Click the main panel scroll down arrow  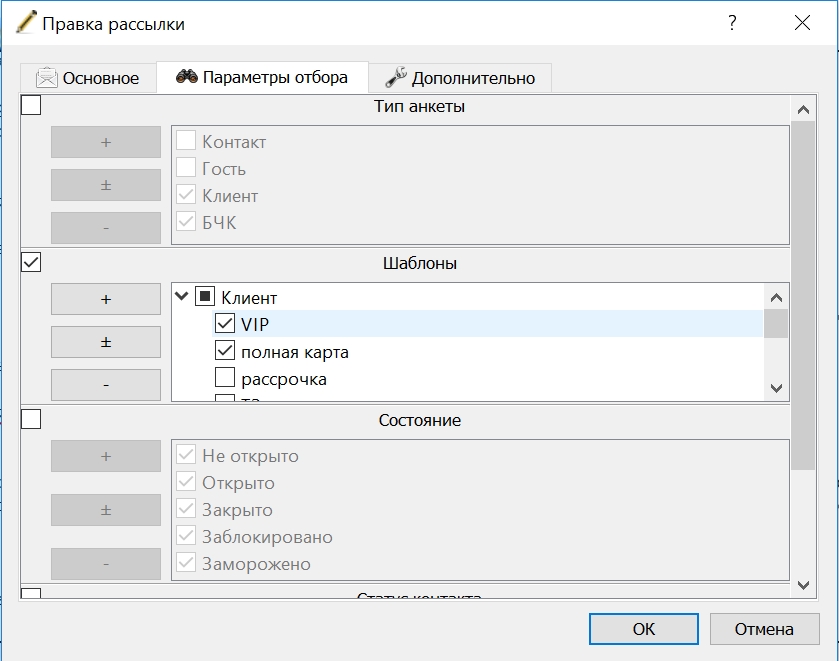(803, 585)
